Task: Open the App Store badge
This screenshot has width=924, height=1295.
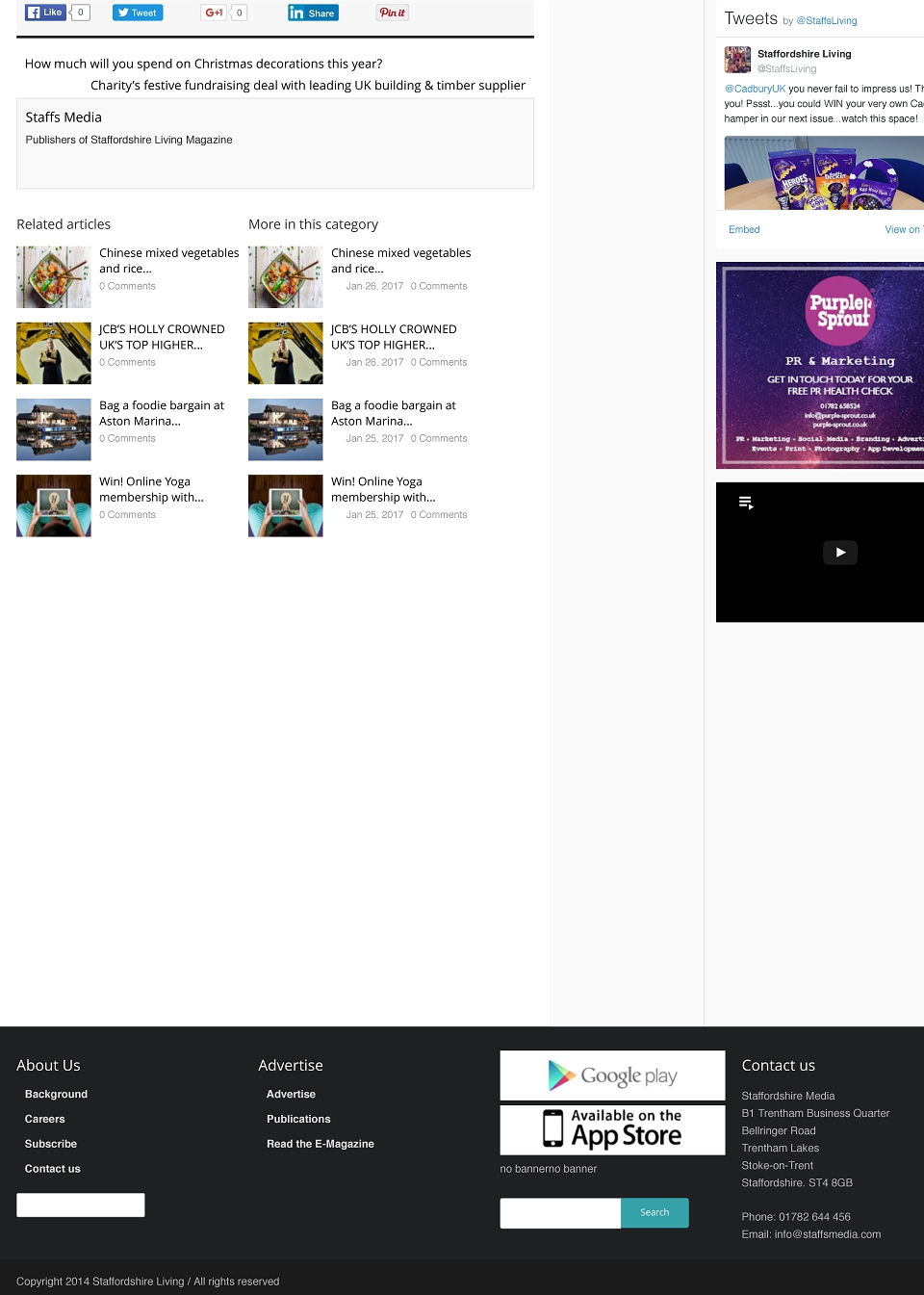Action: point(612,1129)
